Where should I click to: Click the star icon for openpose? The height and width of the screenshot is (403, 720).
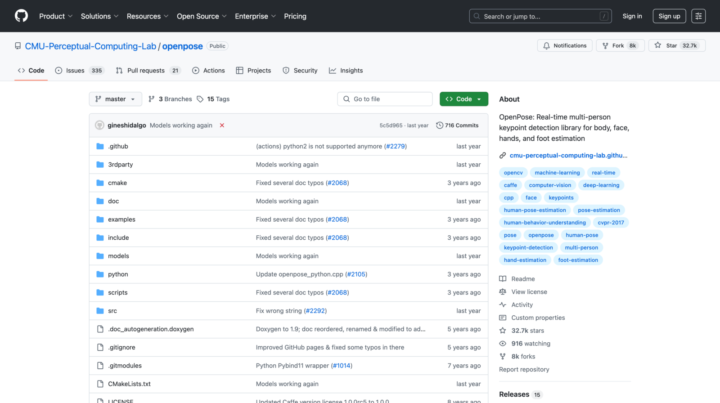click(658, 45)
